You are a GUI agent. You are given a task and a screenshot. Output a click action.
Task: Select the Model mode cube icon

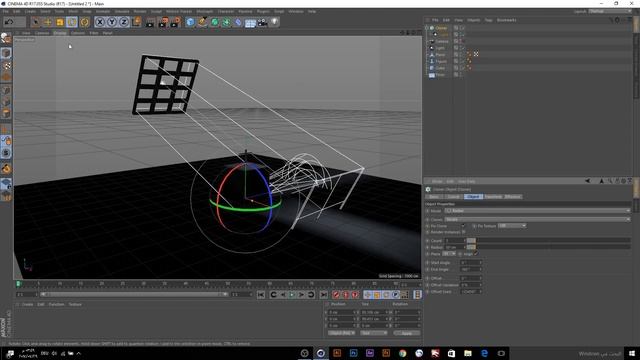coord(6,53)
